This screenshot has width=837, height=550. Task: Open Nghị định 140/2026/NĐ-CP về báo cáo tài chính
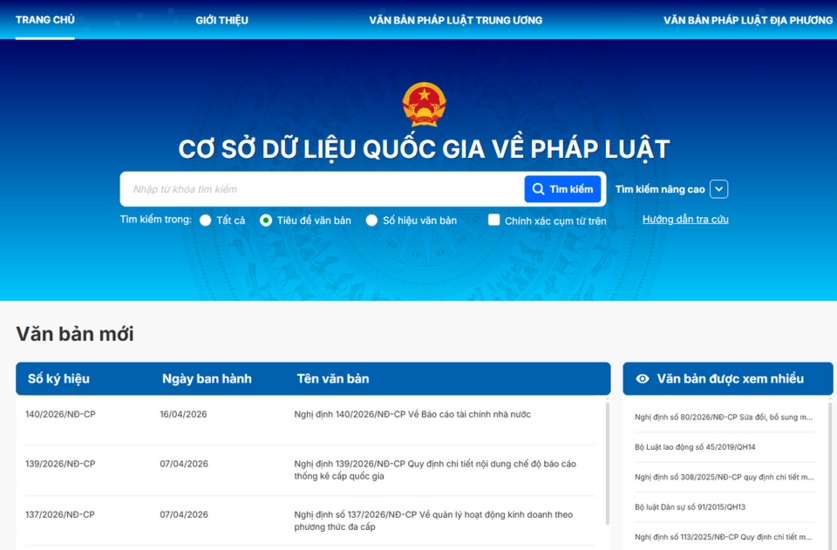[x=412, y=414]
